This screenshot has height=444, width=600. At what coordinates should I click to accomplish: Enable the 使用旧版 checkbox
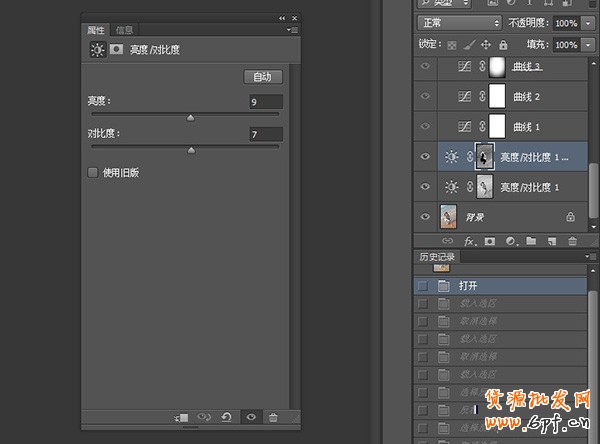pyautogui.click(x=93, y=172)
